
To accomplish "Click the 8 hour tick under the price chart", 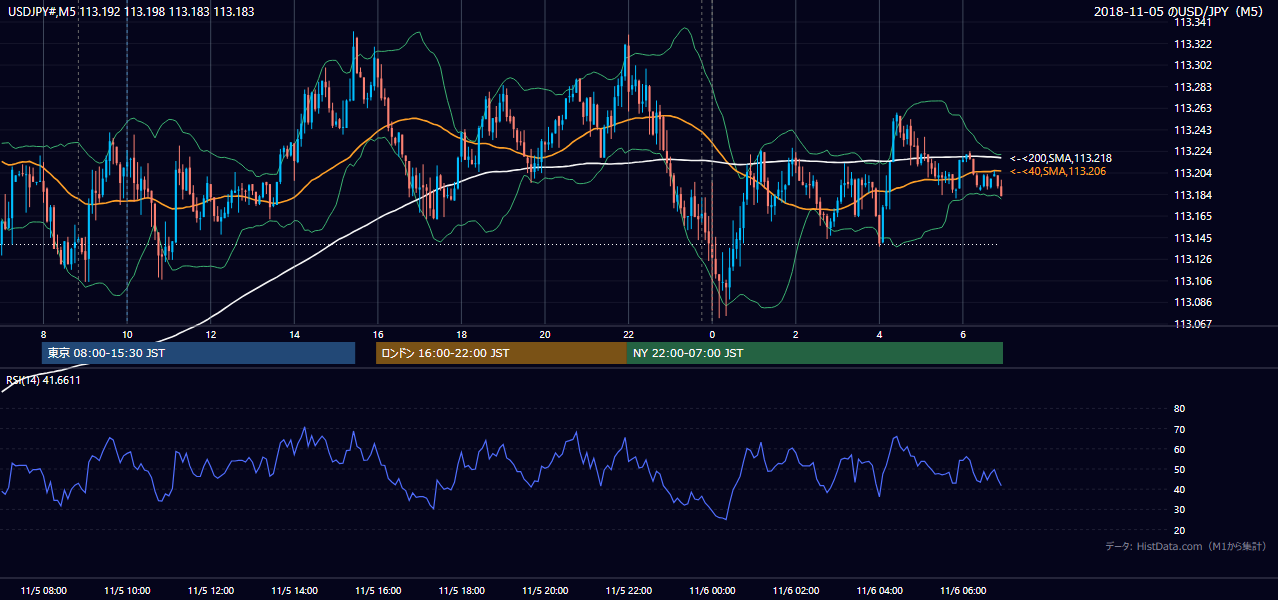I will (43, 334).
